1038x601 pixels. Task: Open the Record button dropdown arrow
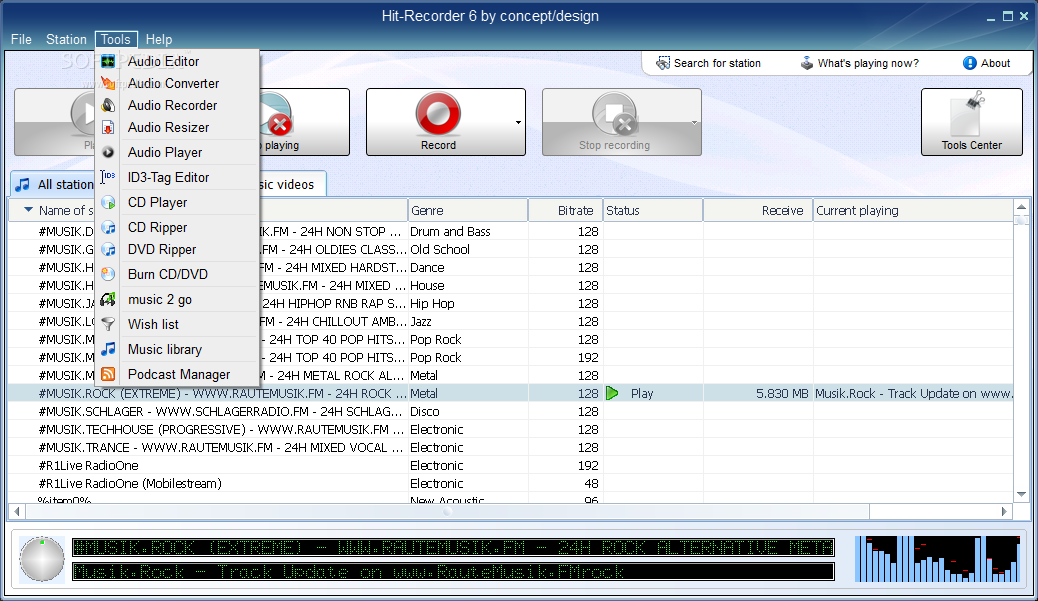pyautogui.click(x=518, y=122)
